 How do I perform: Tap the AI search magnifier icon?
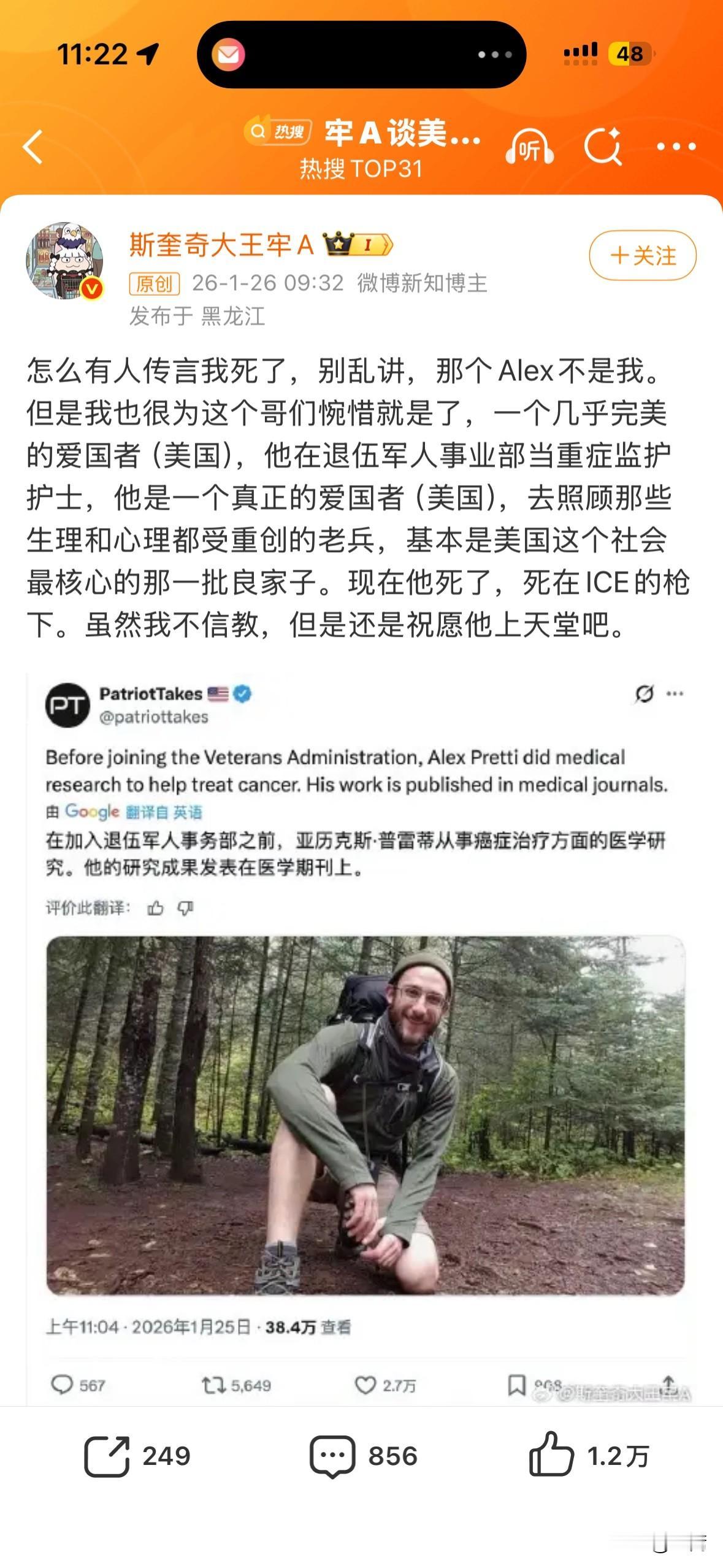point(603,147)
